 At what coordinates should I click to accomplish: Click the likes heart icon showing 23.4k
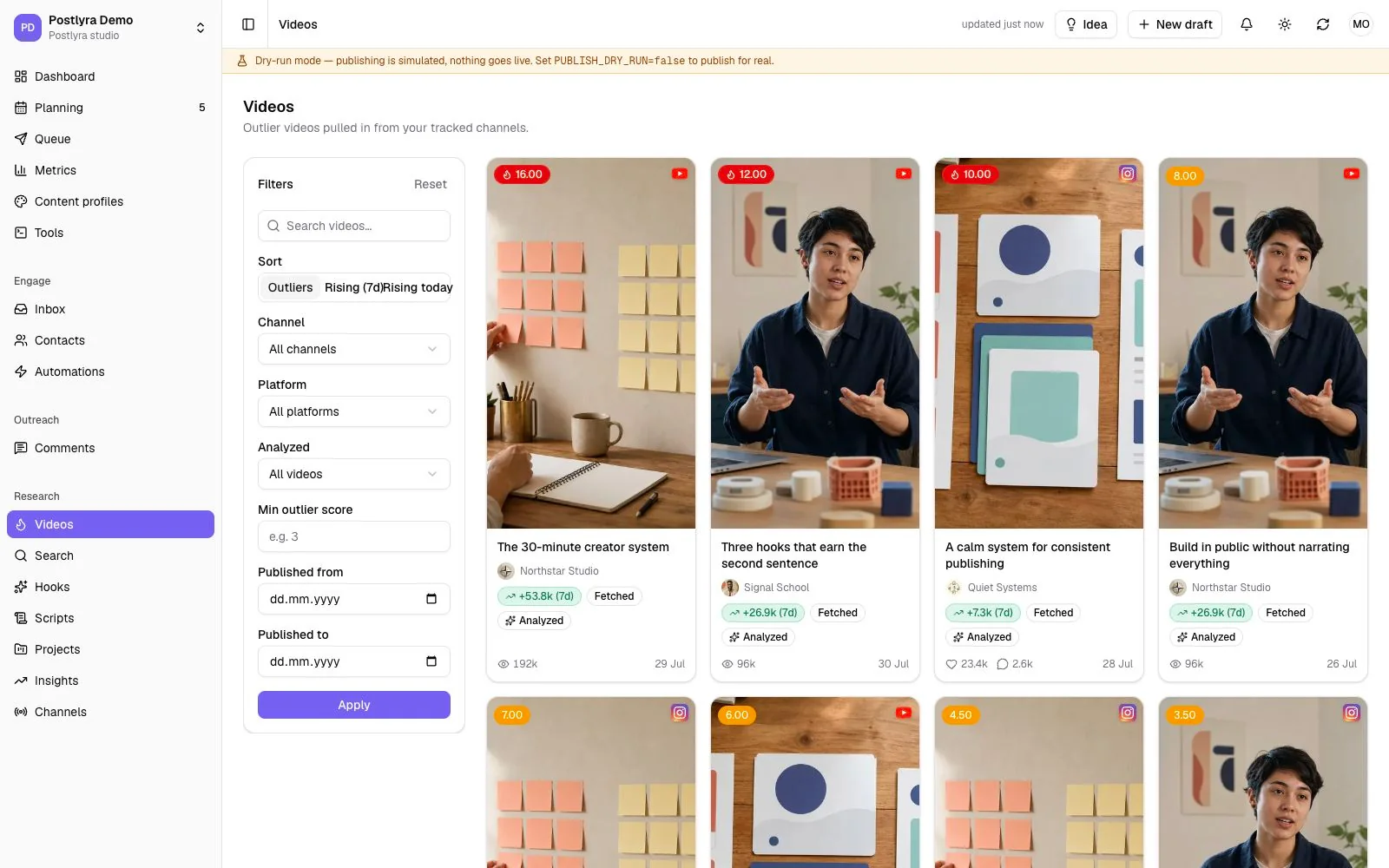[x=951, y=664]
